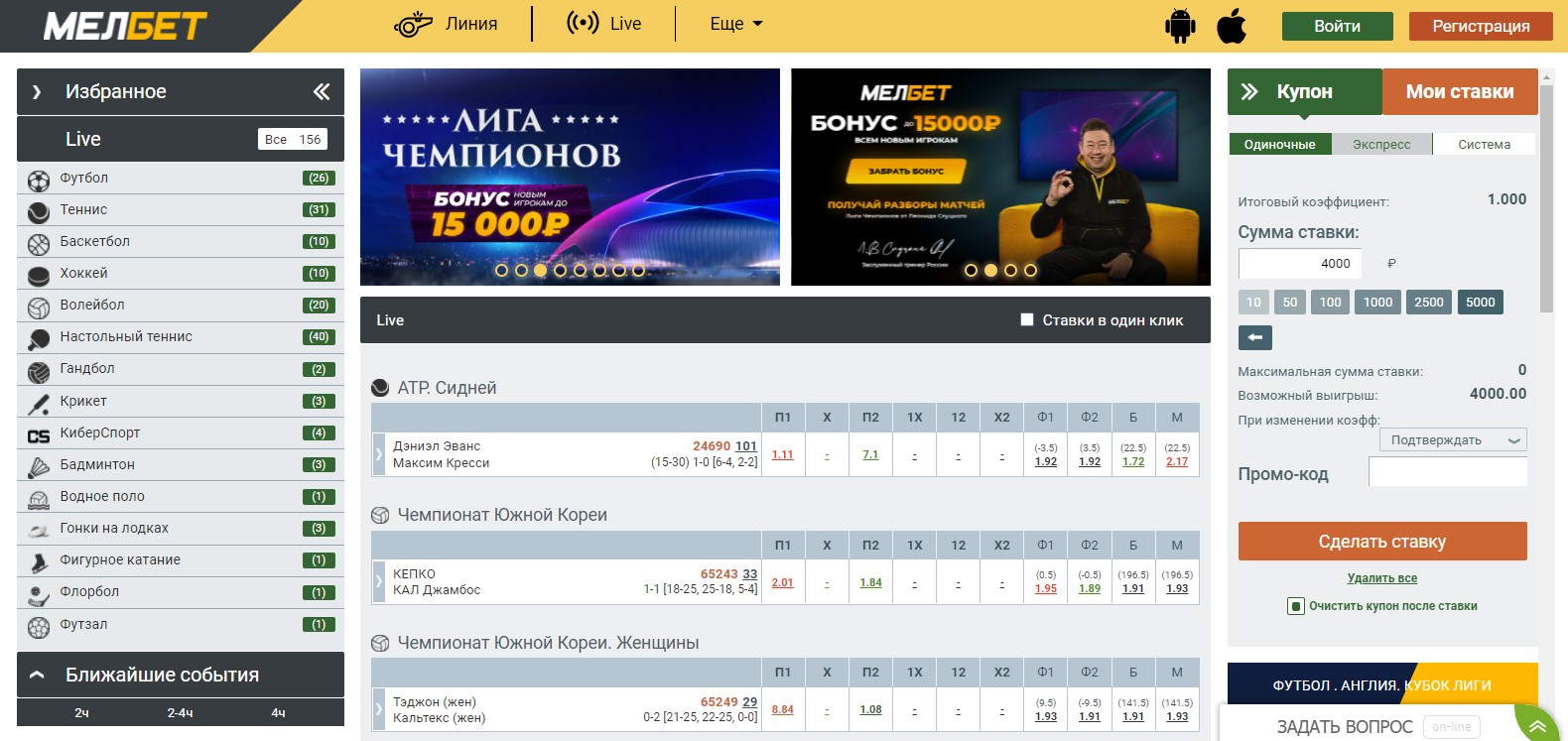Click the floorball icon
The width and height of the screenshot is (1568, 741).
pos(39,594)
